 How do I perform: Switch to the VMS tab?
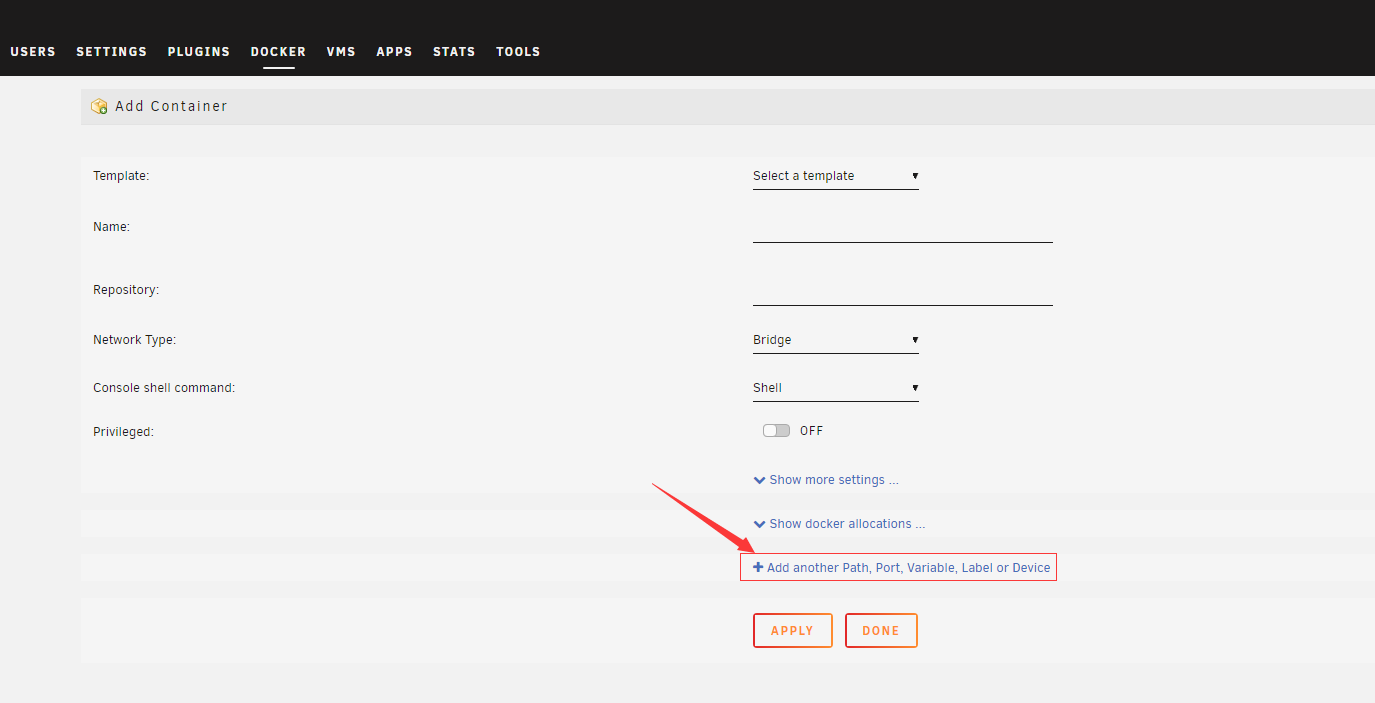(x=341, y=52)
